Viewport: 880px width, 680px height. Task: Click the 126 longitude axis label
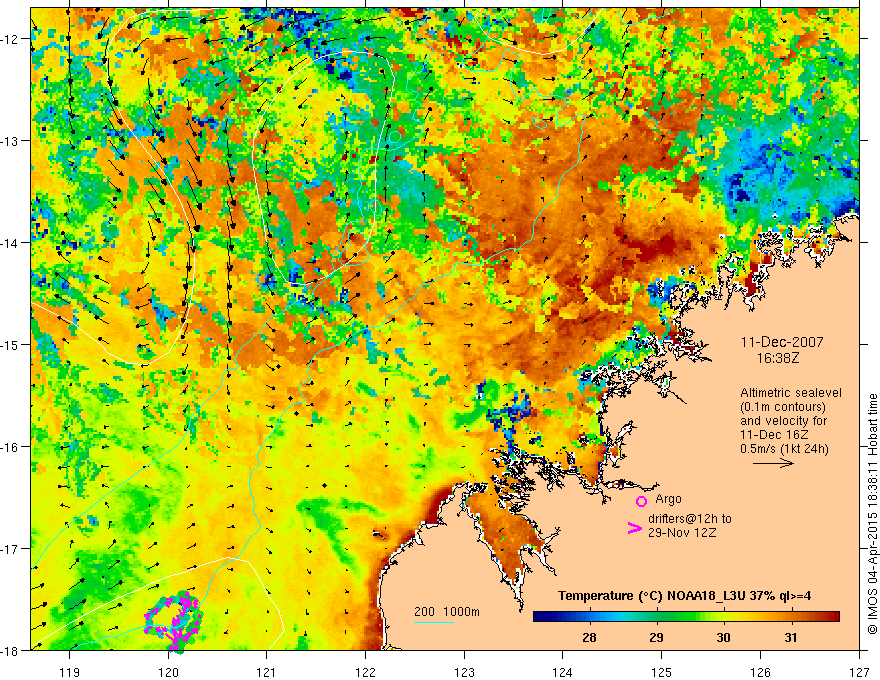[760, 672]
